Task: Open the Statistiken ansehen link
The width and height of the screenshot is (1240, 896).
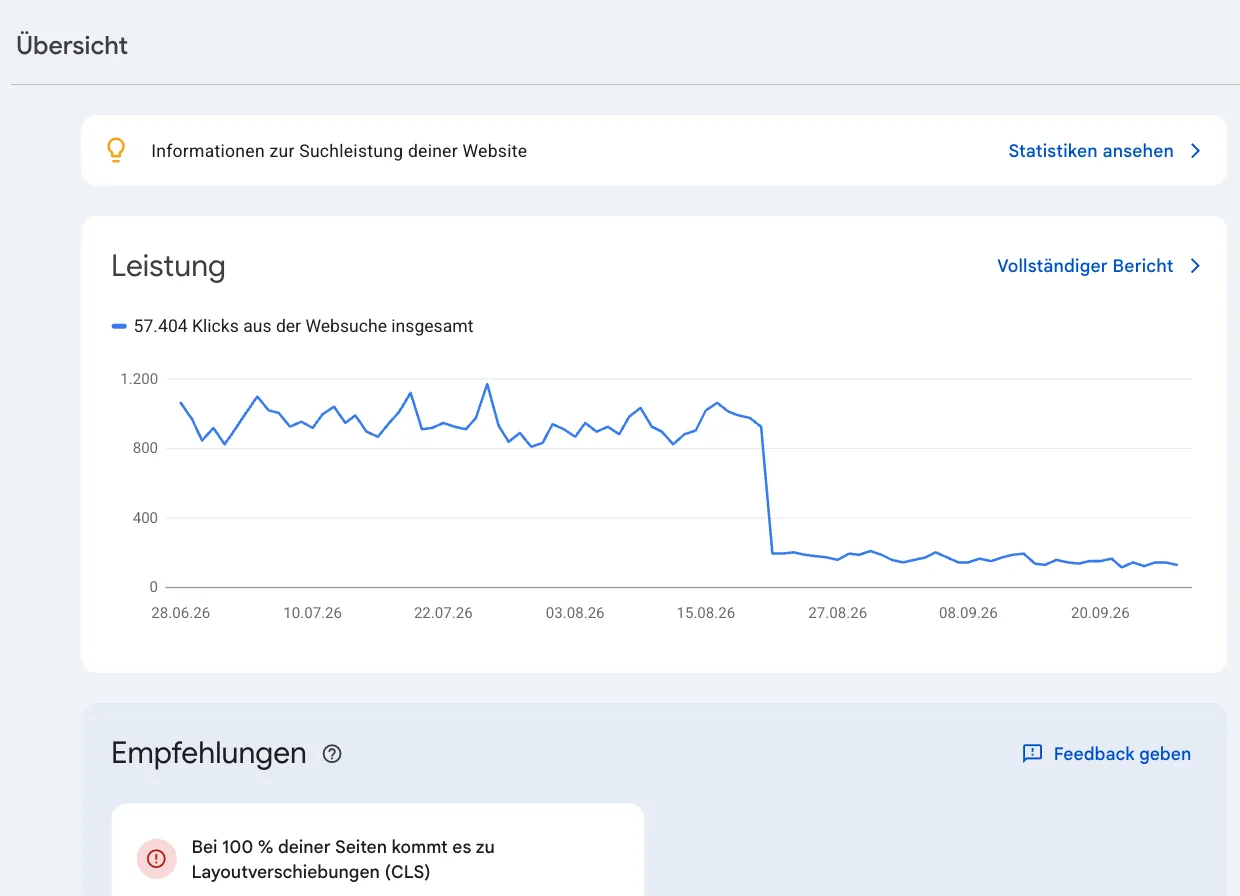Action: point(1091,151)
